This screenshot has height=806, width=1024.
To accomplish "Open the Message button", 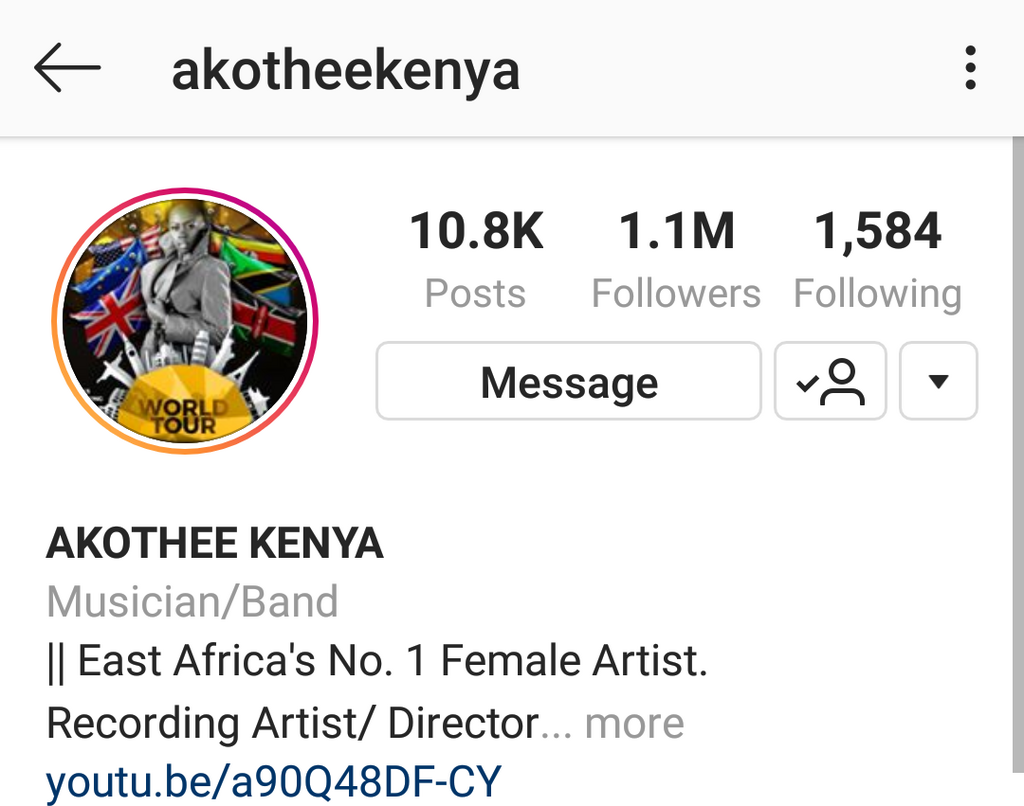I will pos(569,381).
